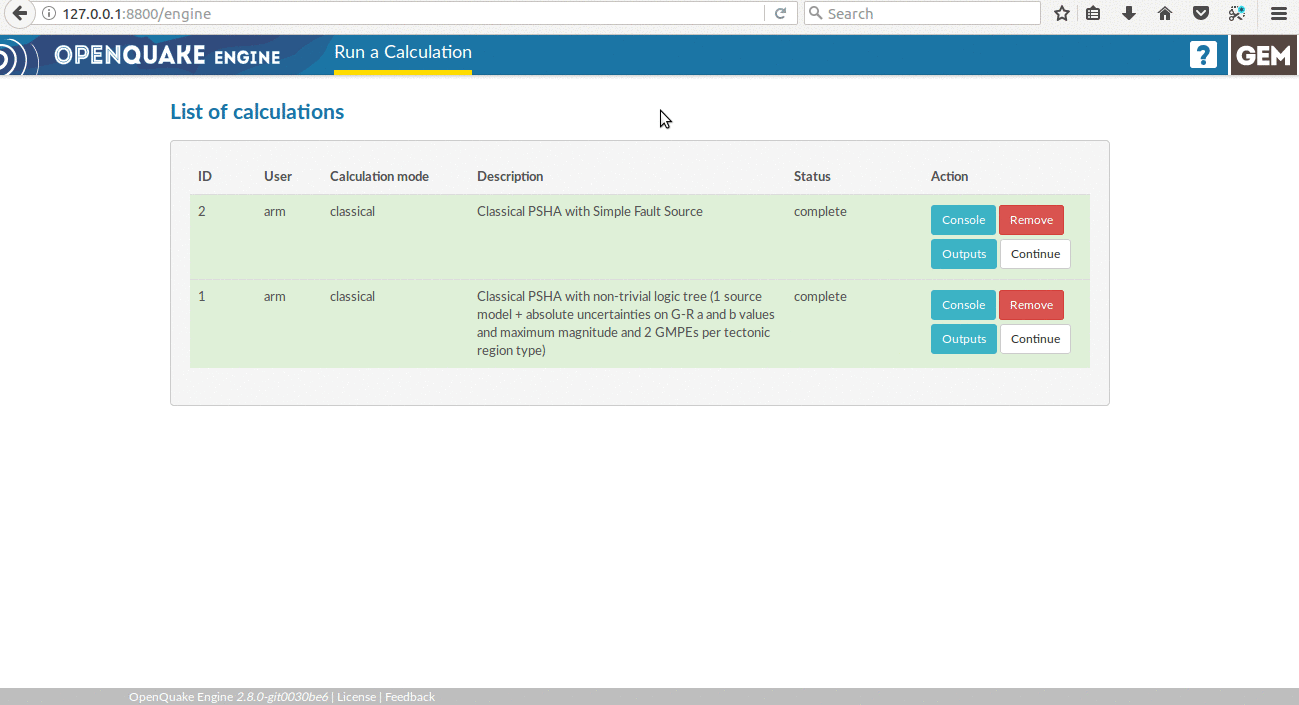
Task: Click the Pocket save icon
Action: tap(1201, 14)
